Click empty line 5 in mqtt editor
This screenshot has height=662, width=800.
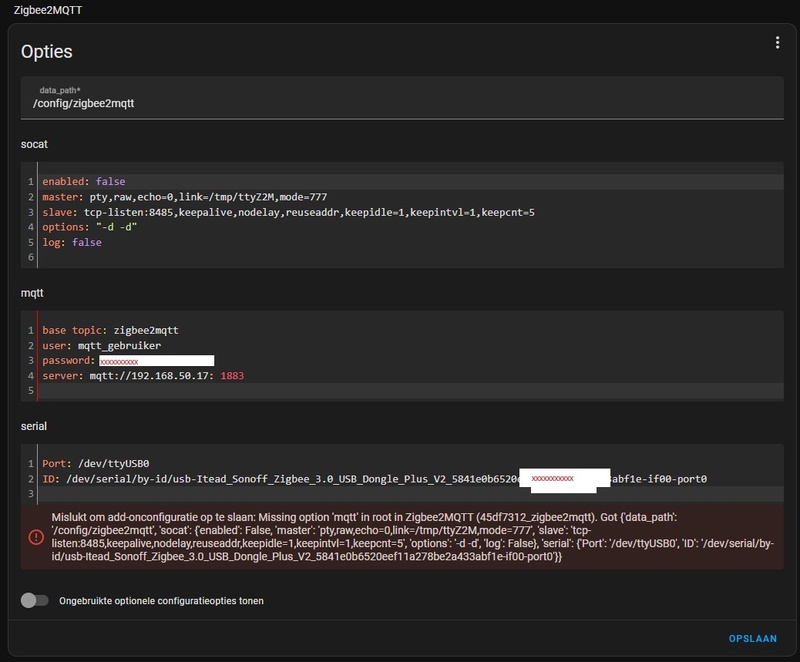click(x=412, y=391)
